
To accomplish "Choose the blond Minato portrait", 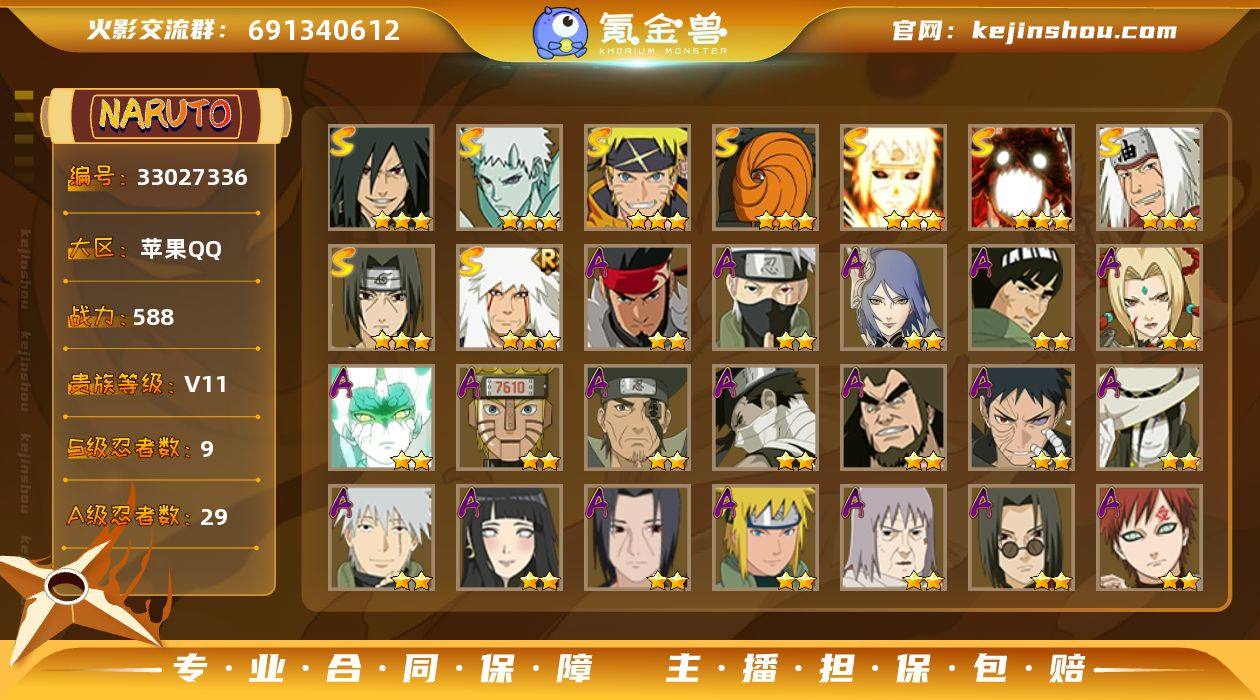I will [765, 537].
